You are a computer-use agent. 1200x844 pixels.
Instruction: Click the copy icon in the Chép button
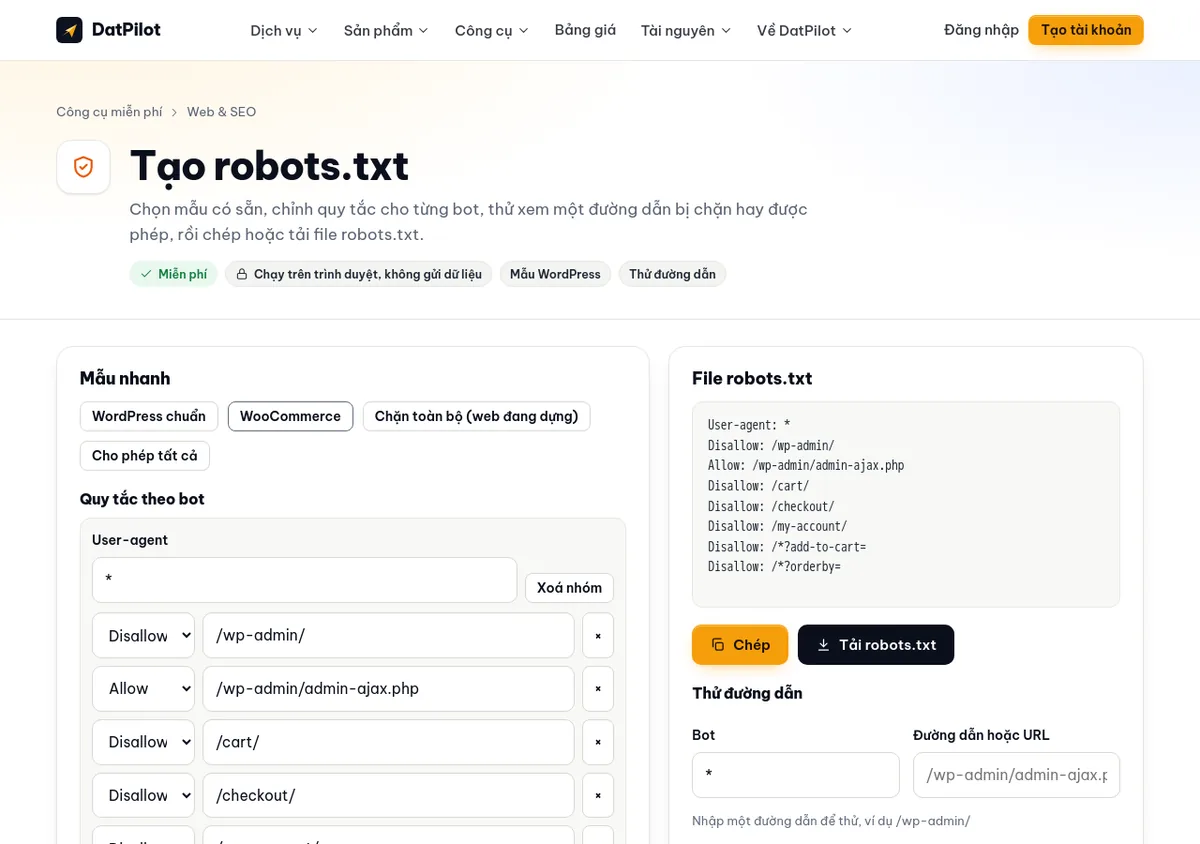[717, 645]
